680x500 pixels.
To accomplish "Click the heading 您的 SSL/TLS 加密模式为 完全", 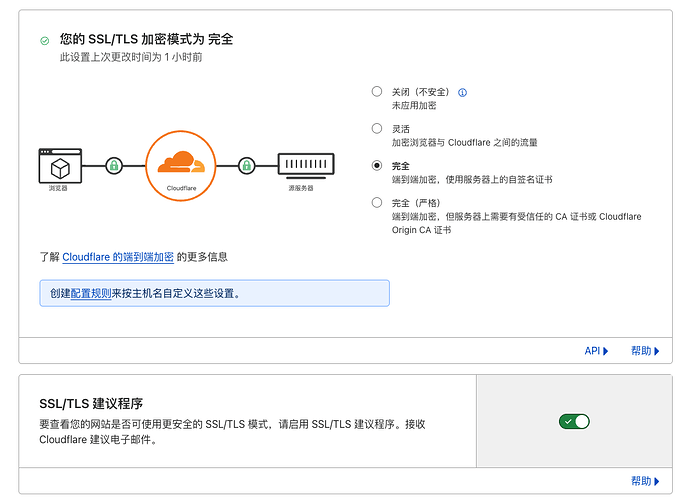I will pos(147,39).
